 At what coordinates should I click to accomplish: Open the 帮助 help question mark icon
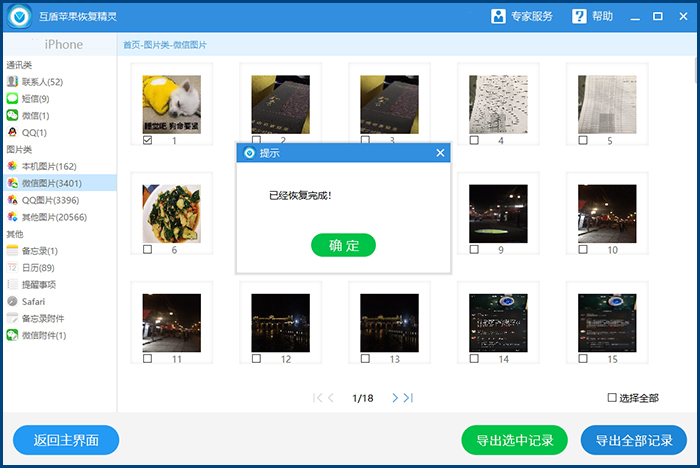[x=579, y=17]
